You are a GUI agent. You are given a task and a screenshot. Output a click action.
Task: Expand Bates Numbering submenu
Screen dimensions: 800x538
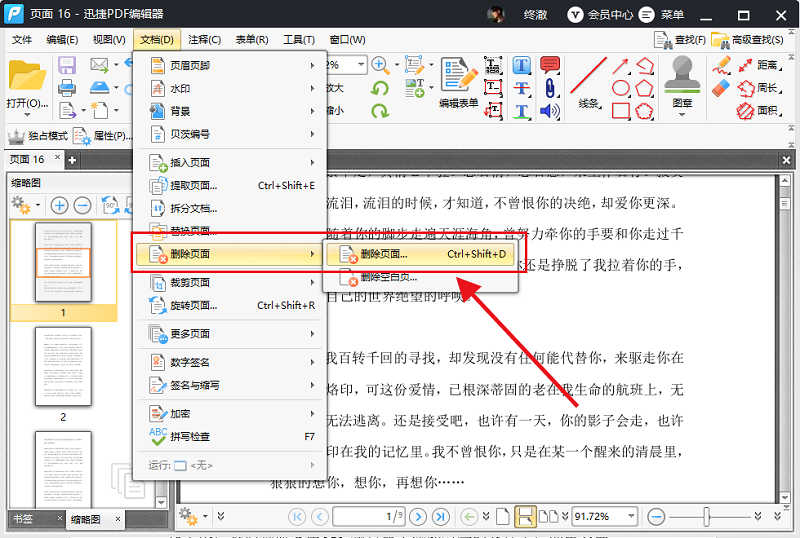(230, 134)
